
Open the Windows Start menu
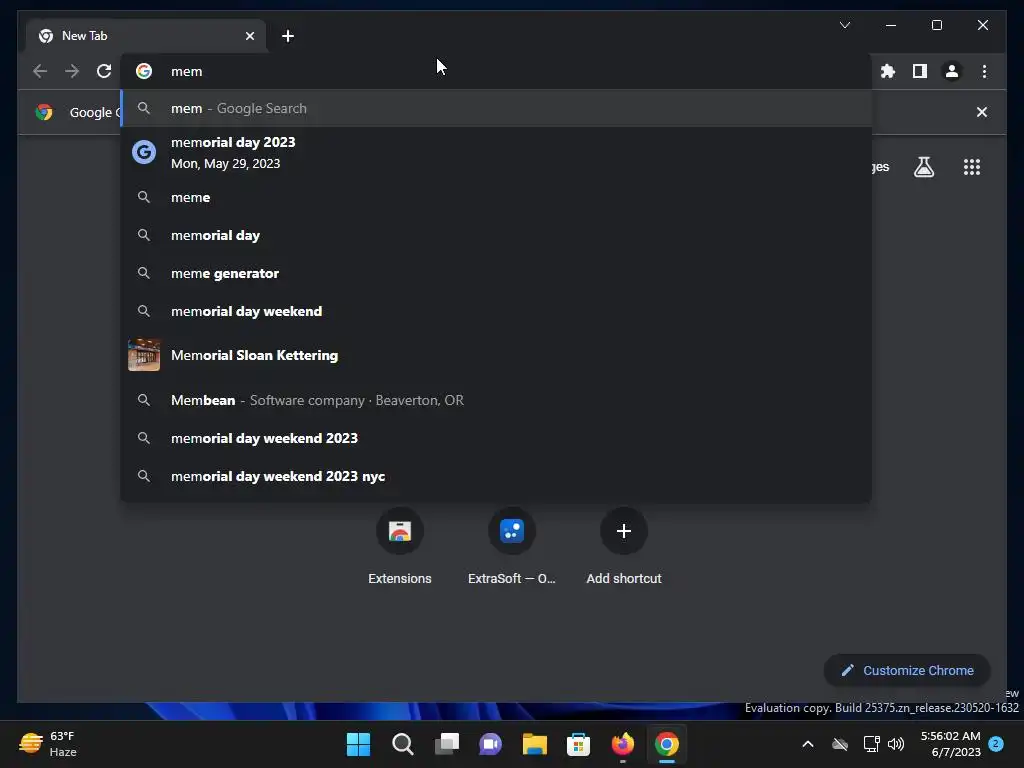coord(359,744)
